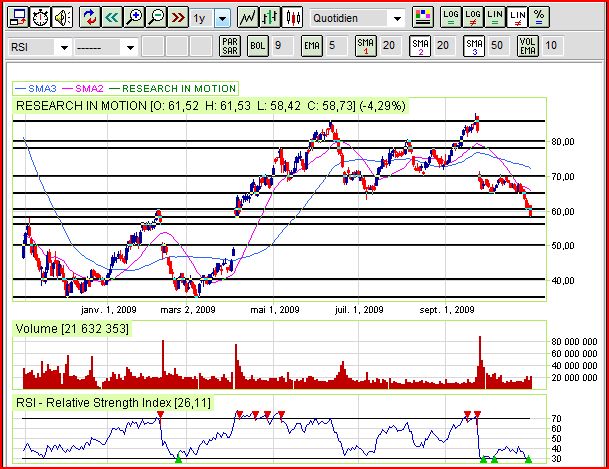Screen dimensions: 609x469
Task: Select LOG not-equal scale button
Action: pos(473,17)
